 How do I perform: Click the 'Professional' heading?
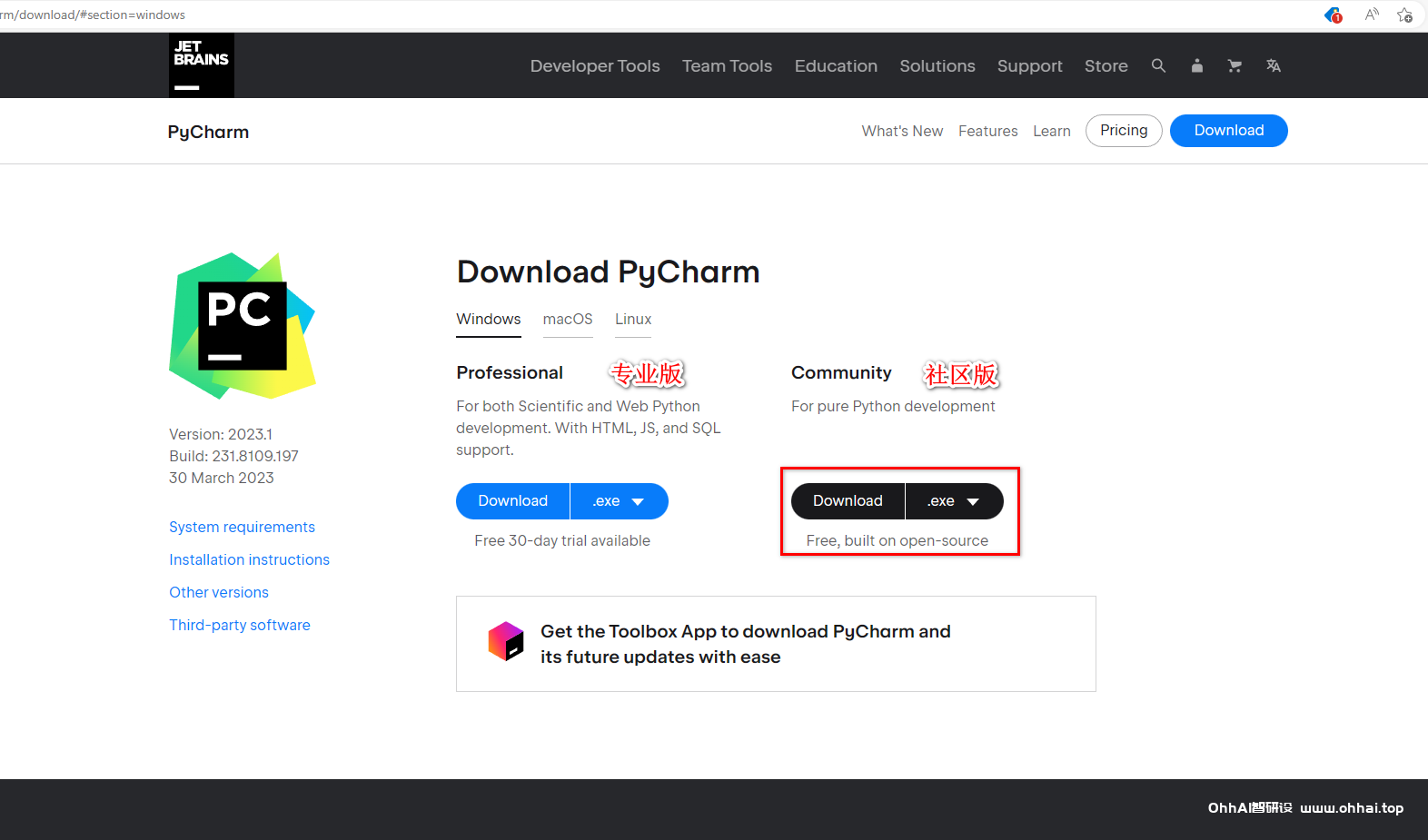510,372
